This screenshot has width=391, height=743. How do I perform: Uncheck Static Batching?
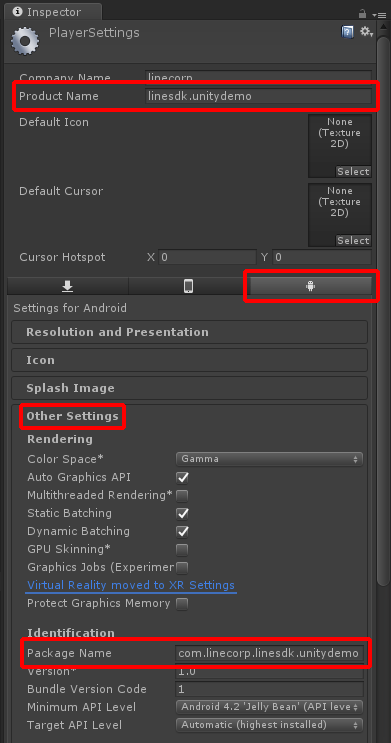(182, 514)
